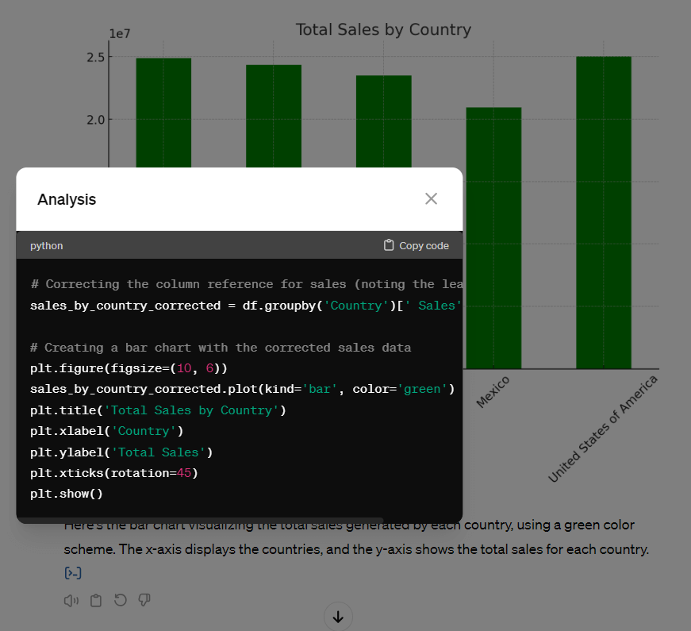
Task: Click the Mexico bar in the chart
Action: (x=493, y=237)
